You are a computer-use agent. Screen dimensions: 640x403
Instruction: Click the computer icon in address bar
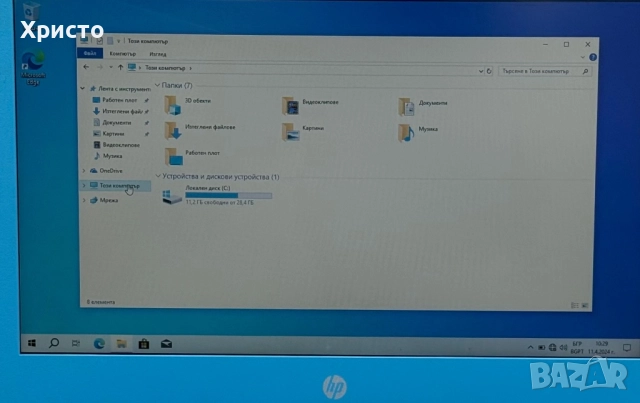coord(131,67)
